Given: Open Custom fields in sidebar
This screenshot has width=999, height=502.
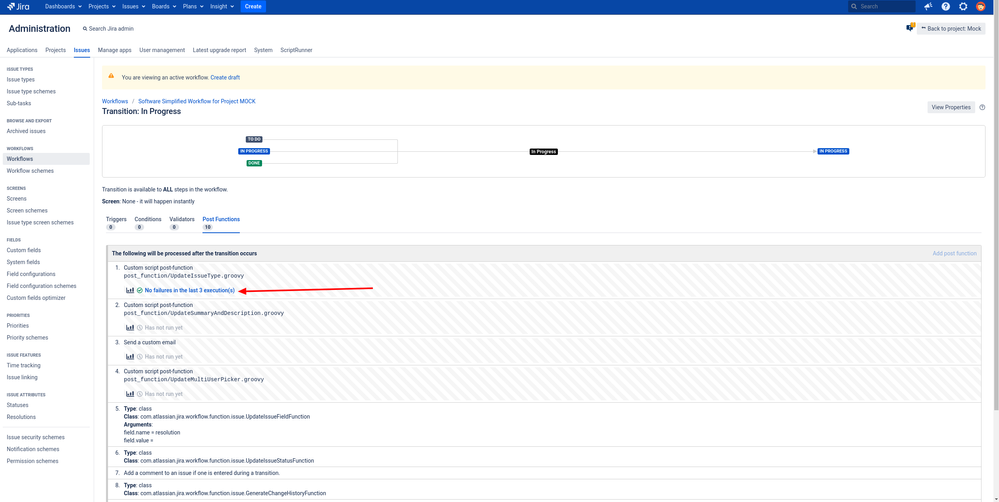Looking at the screenshot, I should tap(24, 250).
